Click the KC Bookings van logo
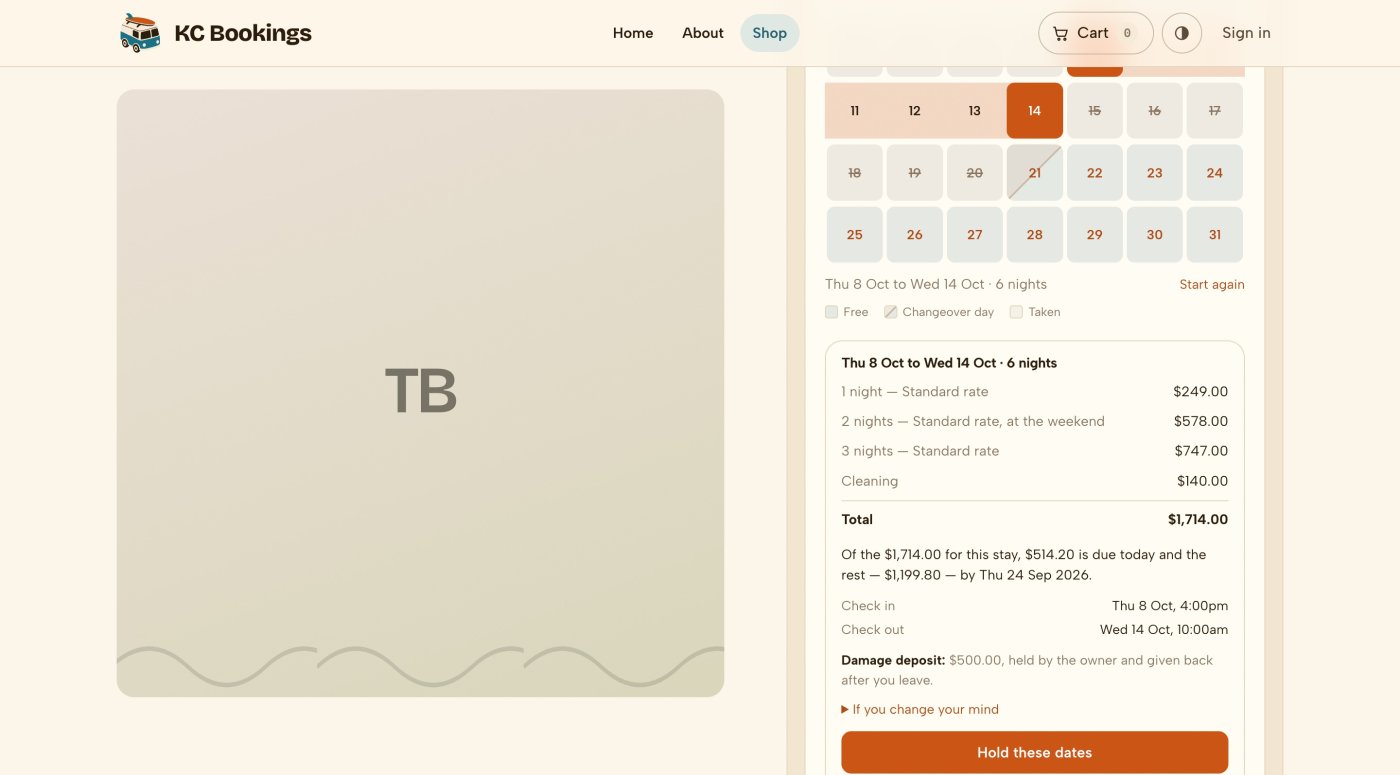This screenshot has width=1400, height=775. tap(140, 33)
